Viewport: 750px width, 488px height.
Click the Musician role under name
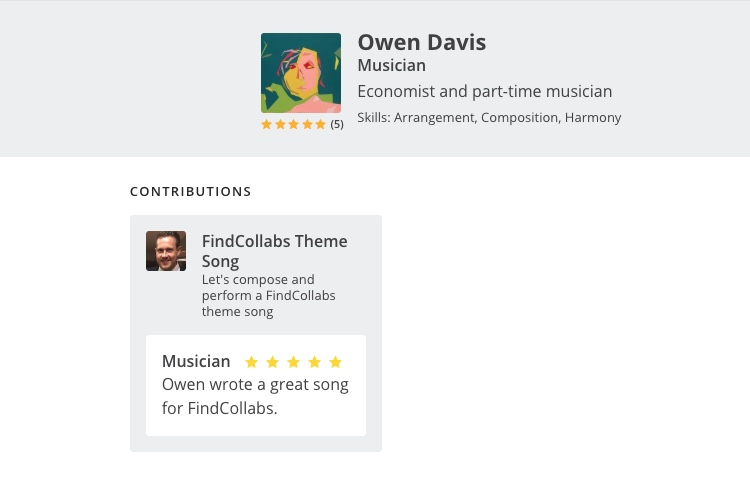pyautogui.click(x=392, y=65)
